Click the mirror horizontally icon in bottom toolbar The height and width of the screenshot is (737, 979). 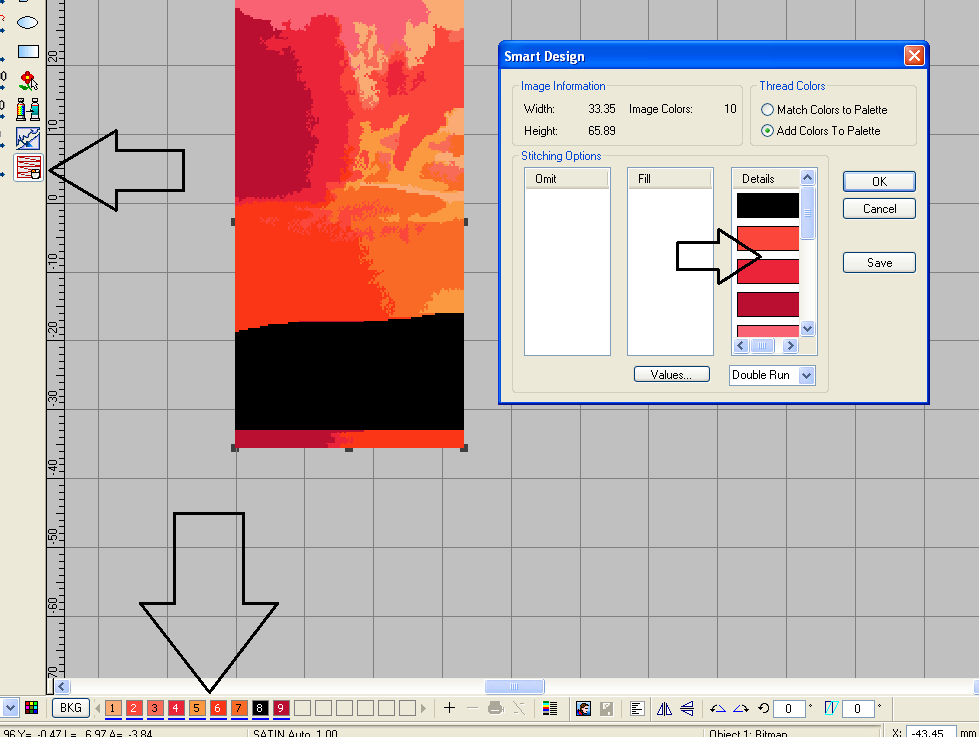pyautogui.click(x=664, y=708)
